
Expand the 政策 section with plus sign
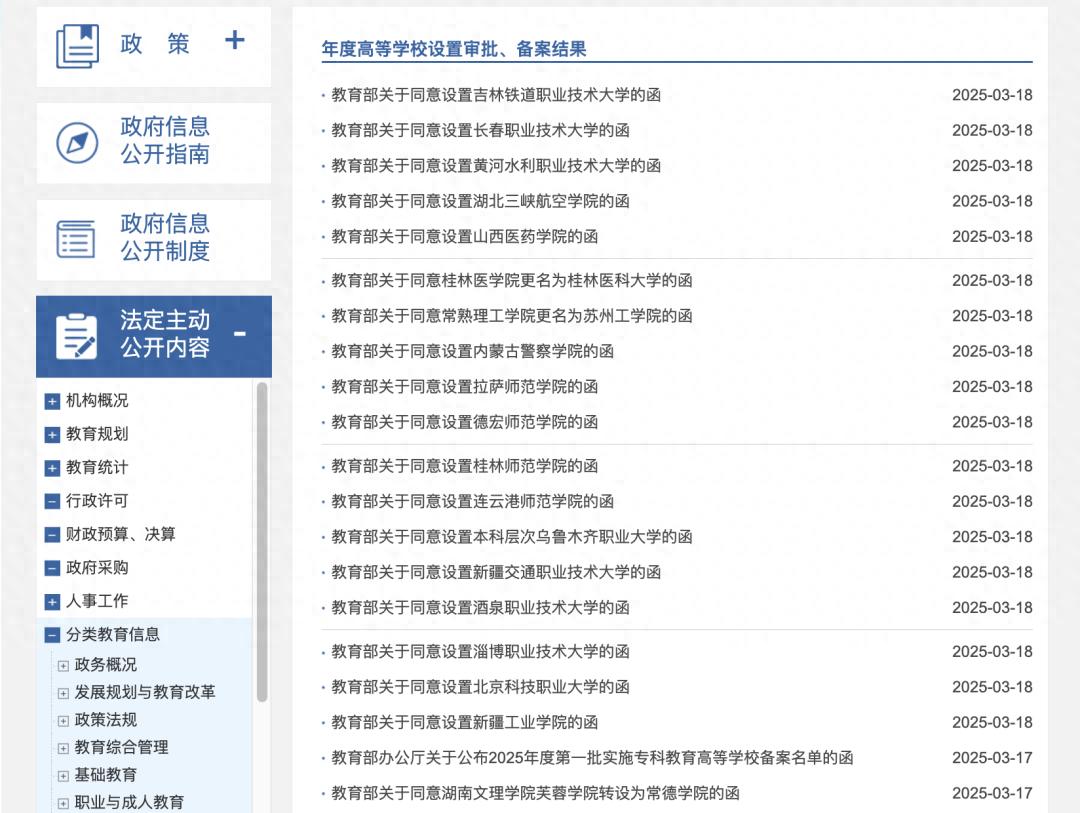click(234, 40)
